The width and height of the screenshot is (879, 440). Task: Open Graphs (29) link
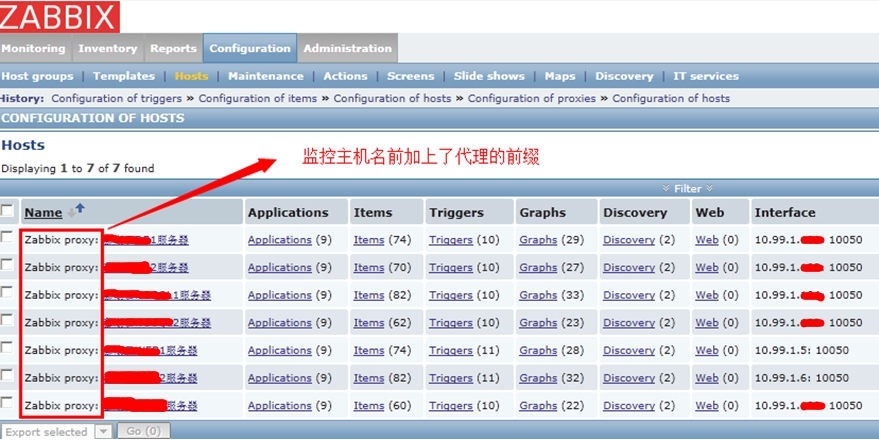click(538, 240)
